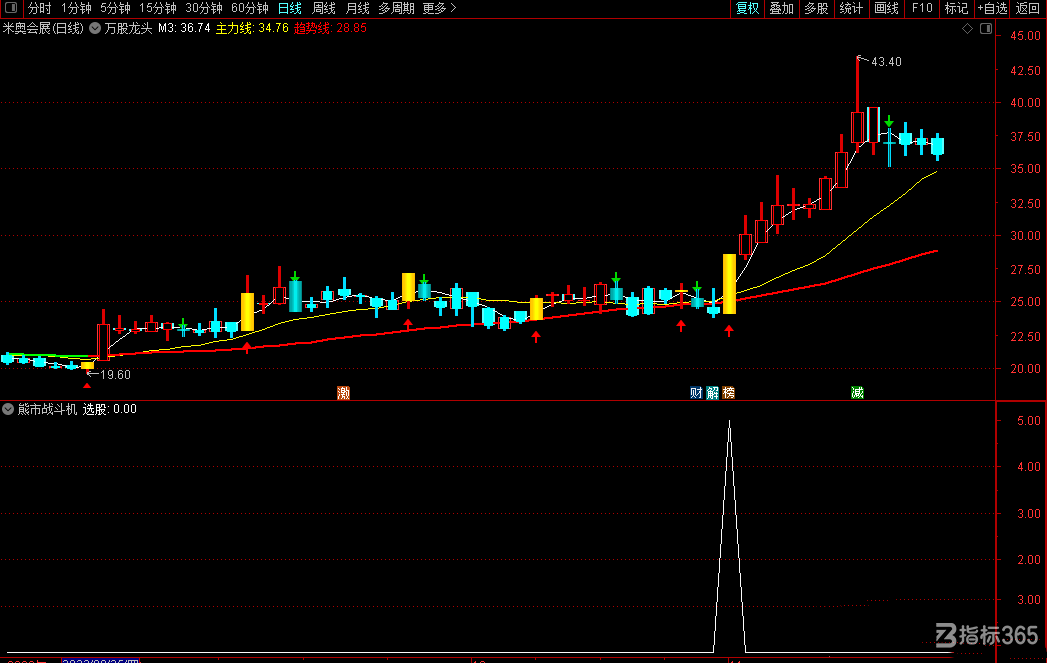The height and width of the screenshot is (663, 1047).
Task: Click the 财 event marker on timeline
Action: click(696, 393)
